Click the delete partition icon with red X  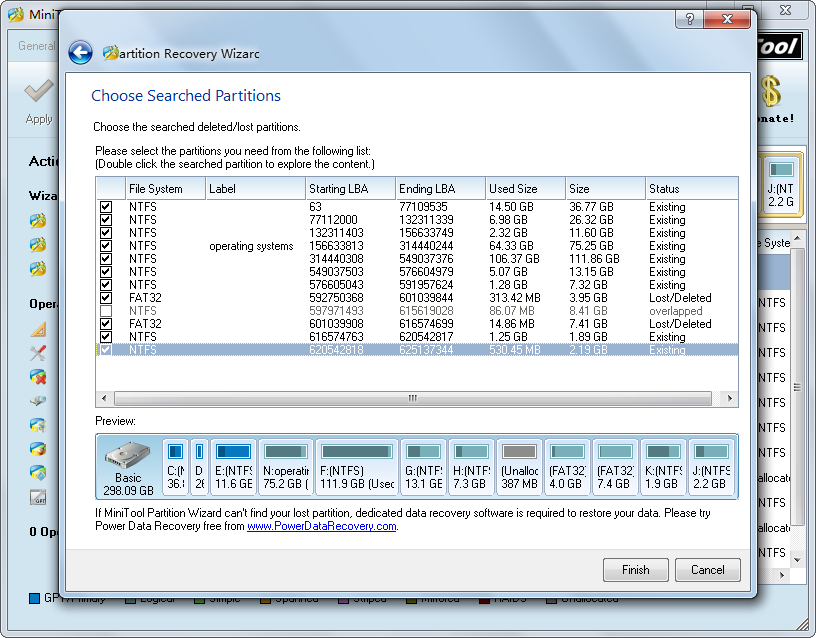(38, 377)
